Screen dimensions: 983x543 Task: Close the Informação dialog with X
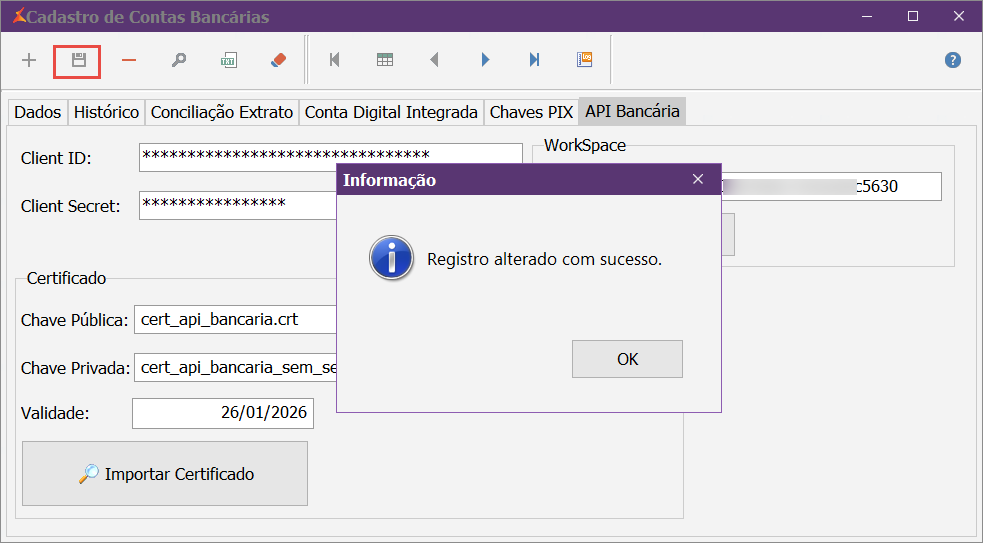698,180
